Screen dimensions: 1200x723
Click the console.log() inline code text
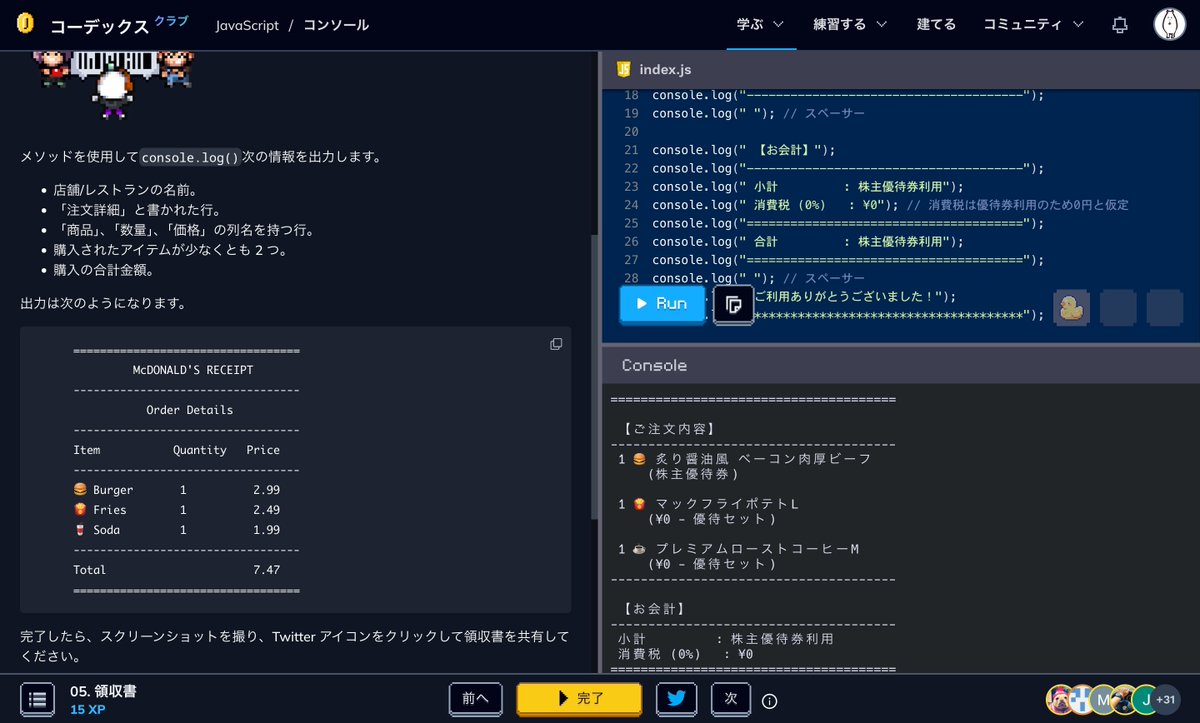(x=191, y=157)
